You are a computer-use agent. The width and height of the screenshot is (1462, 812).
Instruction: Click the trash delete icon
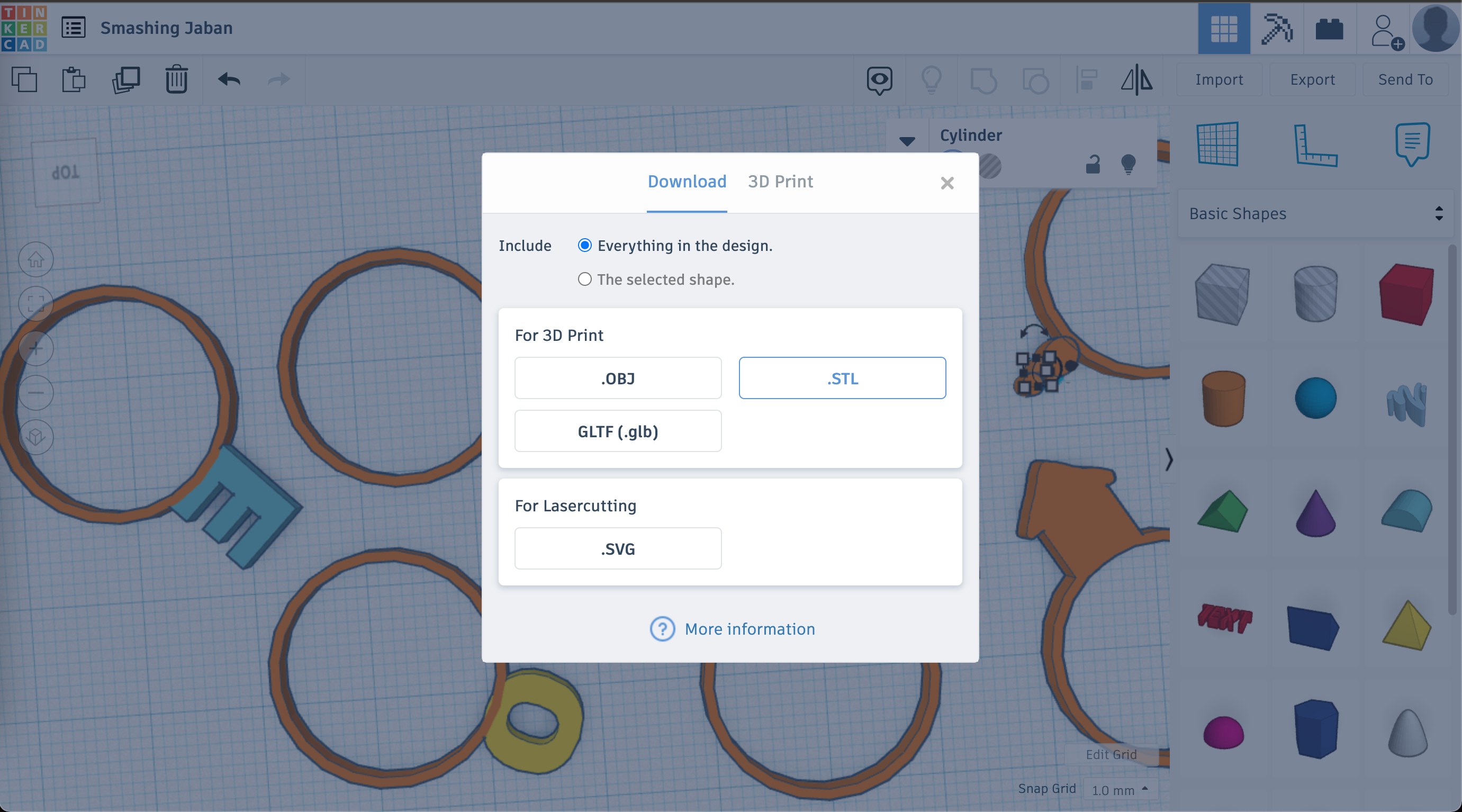(x=176, y=79)
